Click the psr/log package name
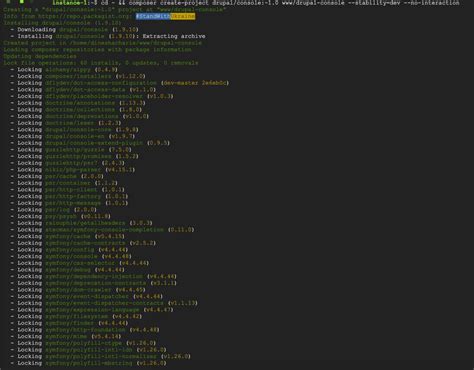This screenshot has height=370, width=474. coord(57,209)
